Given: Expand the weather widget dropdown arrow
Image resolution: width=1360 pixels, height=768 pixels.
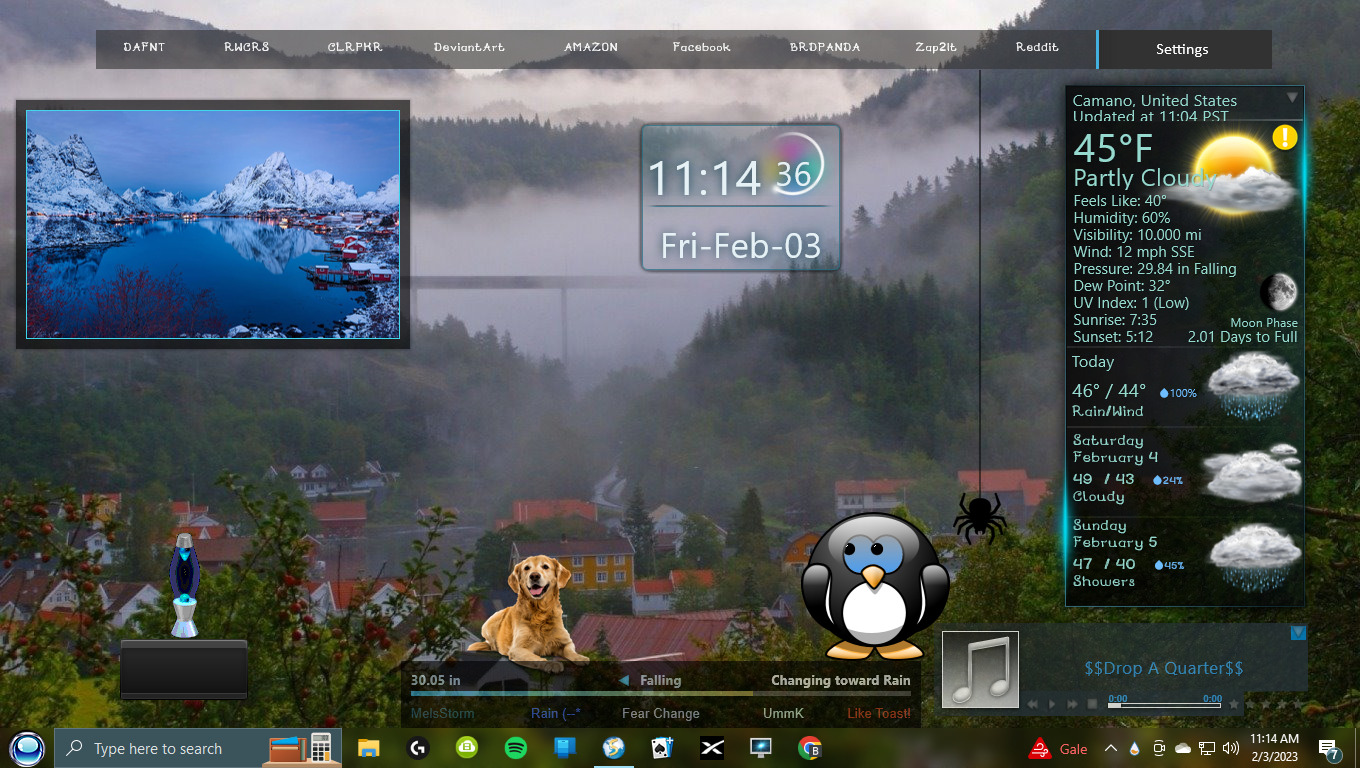Looking at the screenshot, I should (x=1292, y=98).
